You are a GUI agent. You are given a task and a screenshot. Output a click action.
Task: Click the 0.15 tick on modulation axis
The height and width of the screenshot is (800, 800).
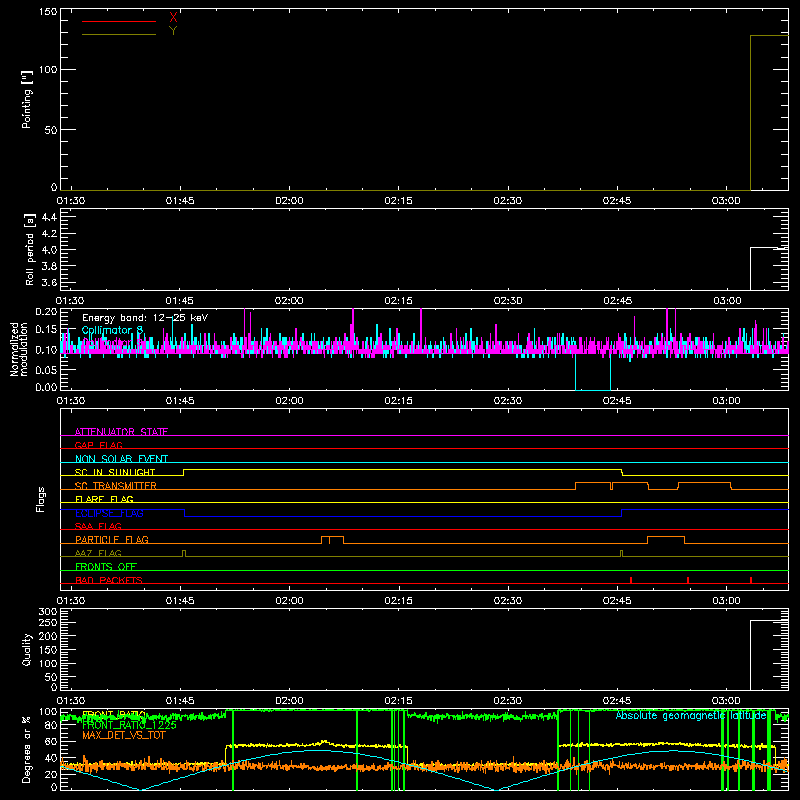[x=46, y=330]
